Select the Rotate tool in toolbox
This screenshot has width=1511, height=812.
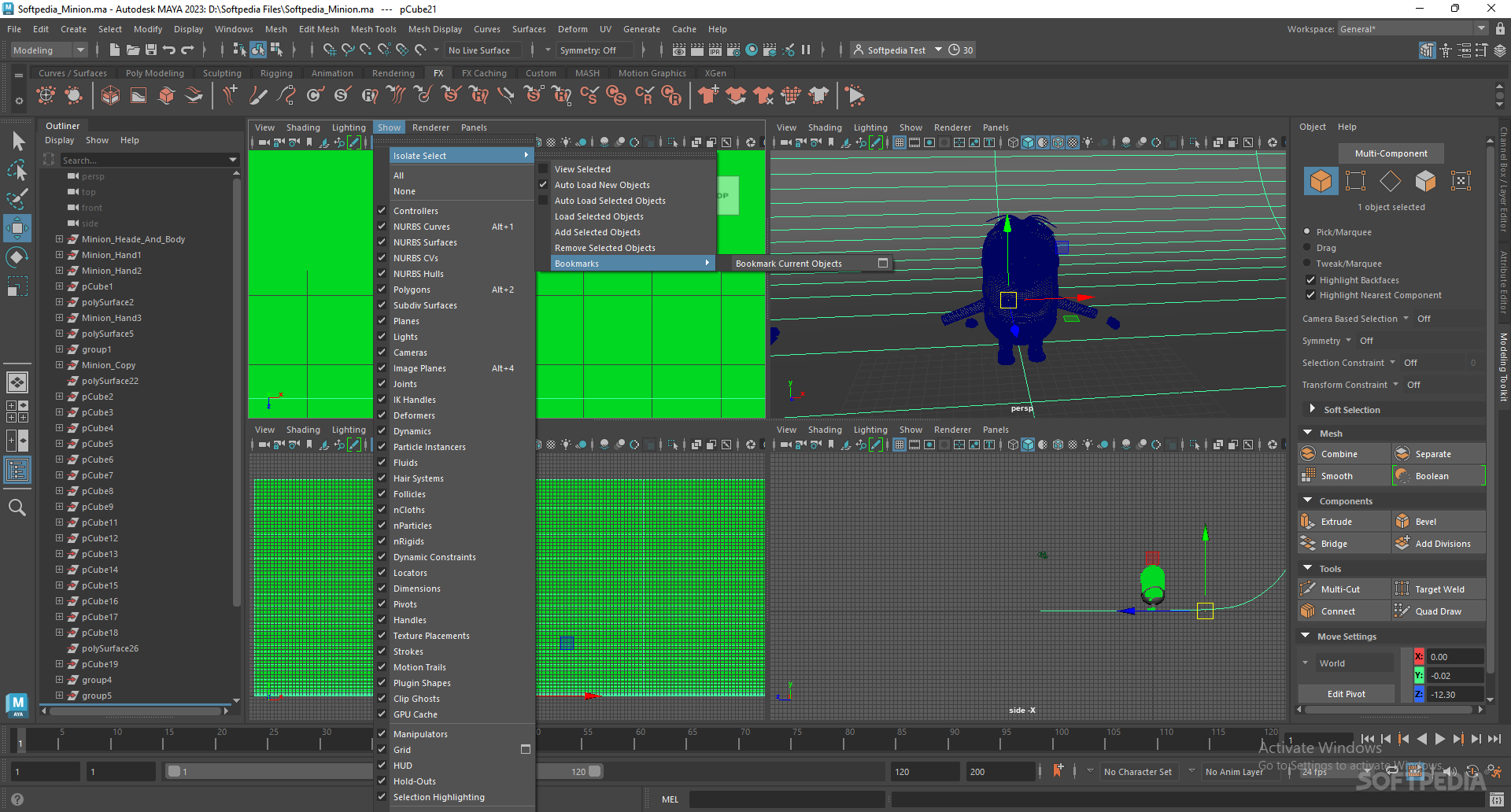(x=17, y=257)
